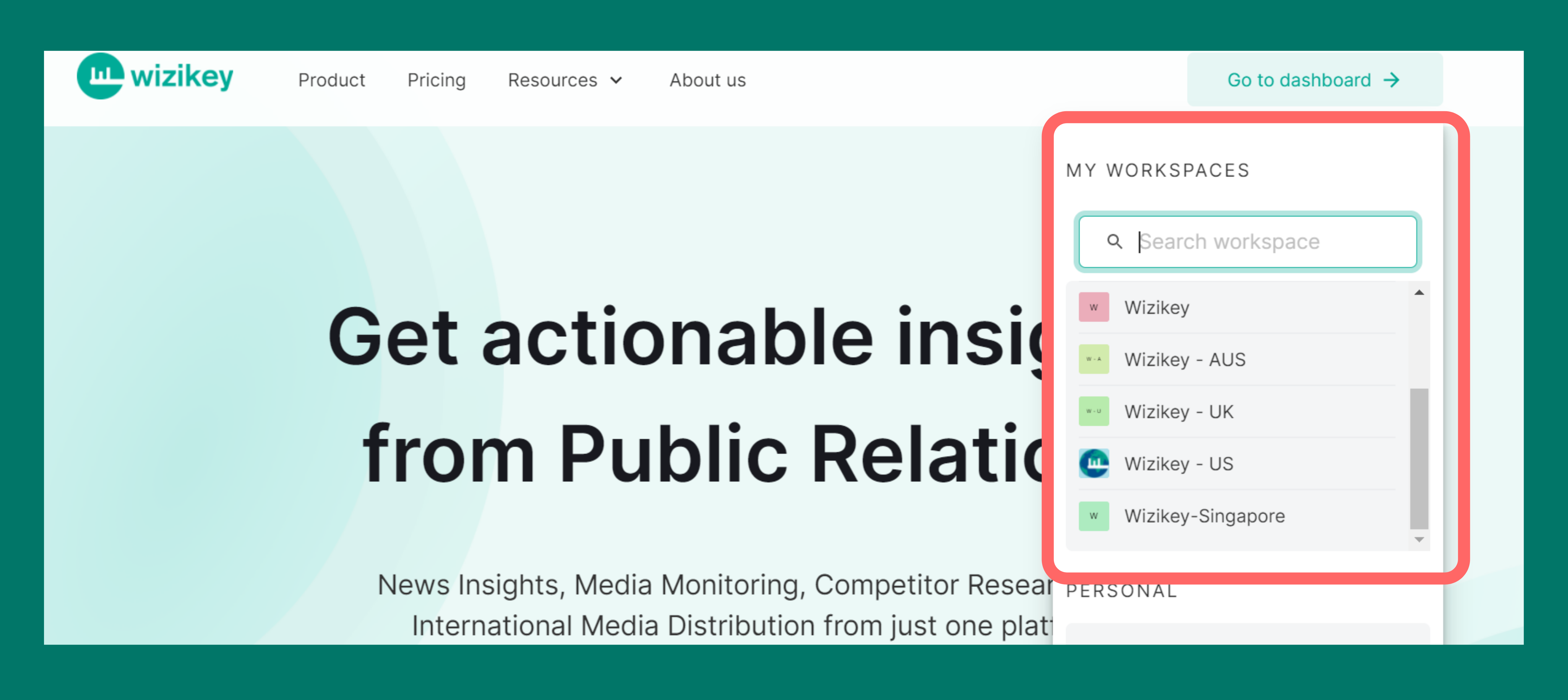Open the Pricing page
The width and height of the screenshot is (1568, 700).
coord(437,80)
